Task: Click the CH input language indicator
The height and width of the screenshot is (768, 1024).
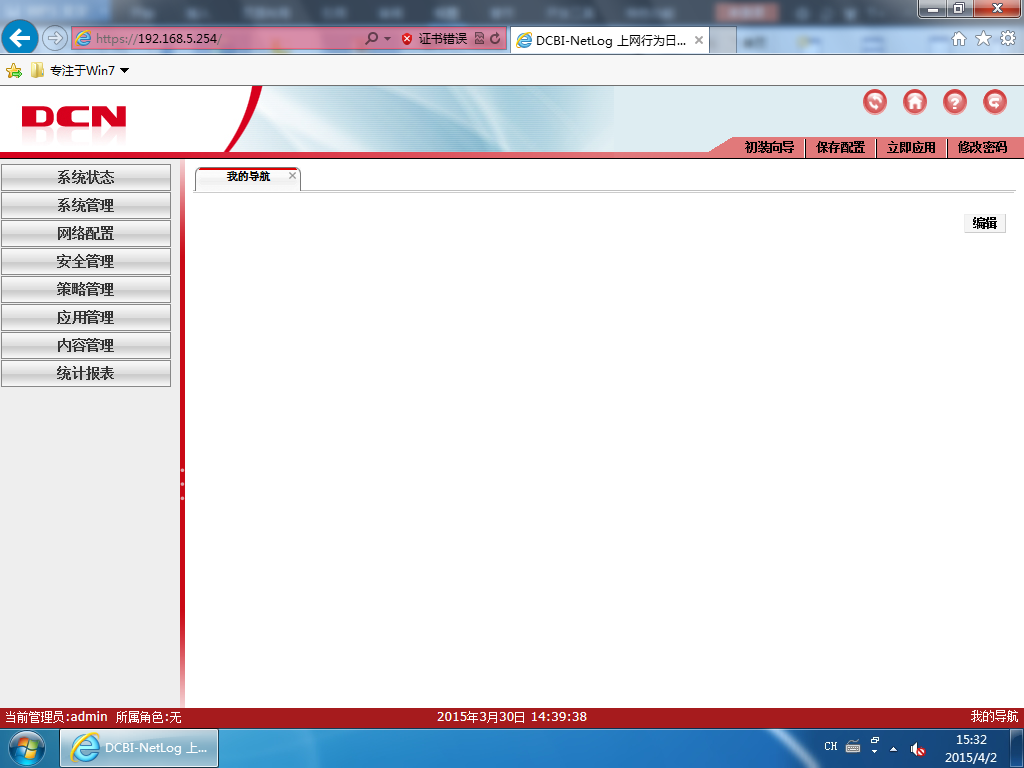Action: (831, 746)
